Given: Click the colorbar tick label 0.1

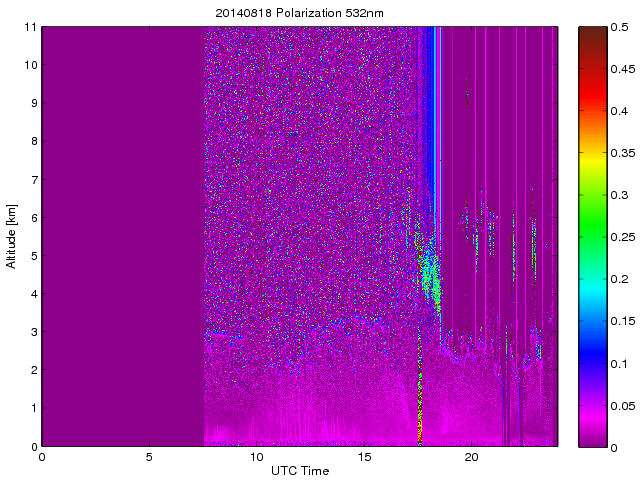Looking at the screenshot, I should tap(619, 364).
